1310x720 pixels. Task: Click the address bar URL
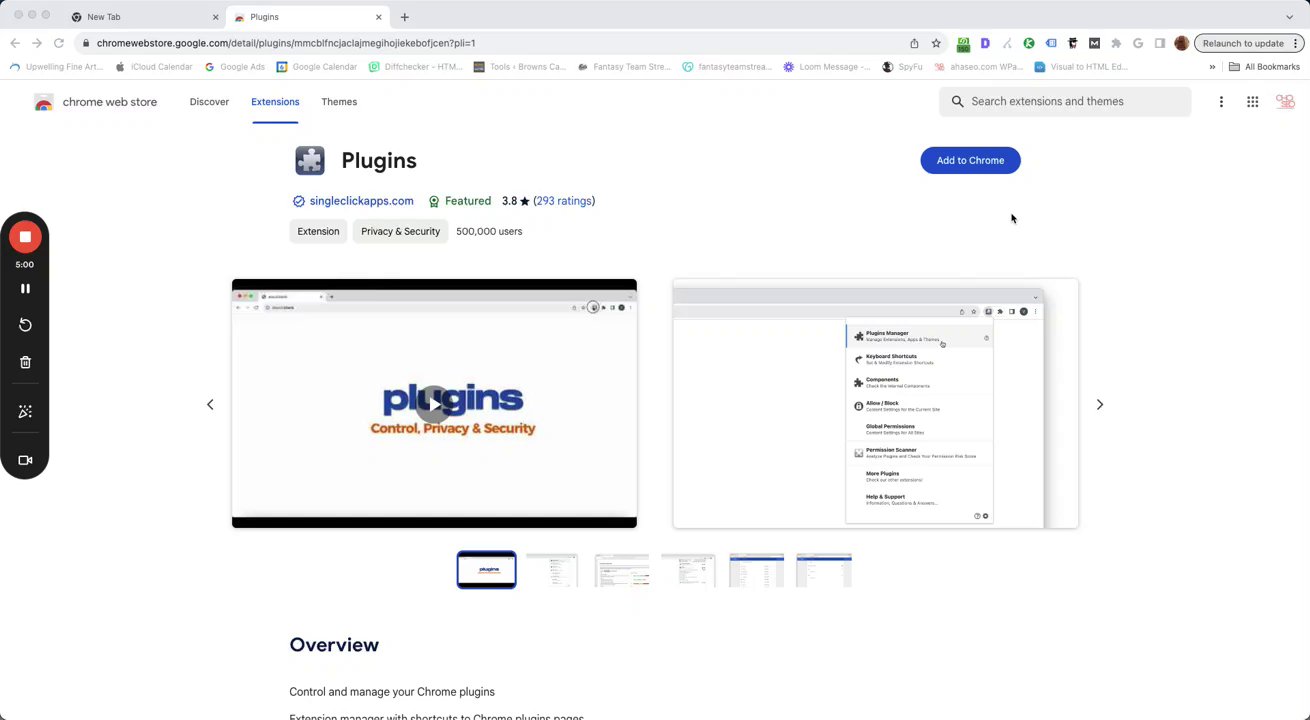pos(286,43)
